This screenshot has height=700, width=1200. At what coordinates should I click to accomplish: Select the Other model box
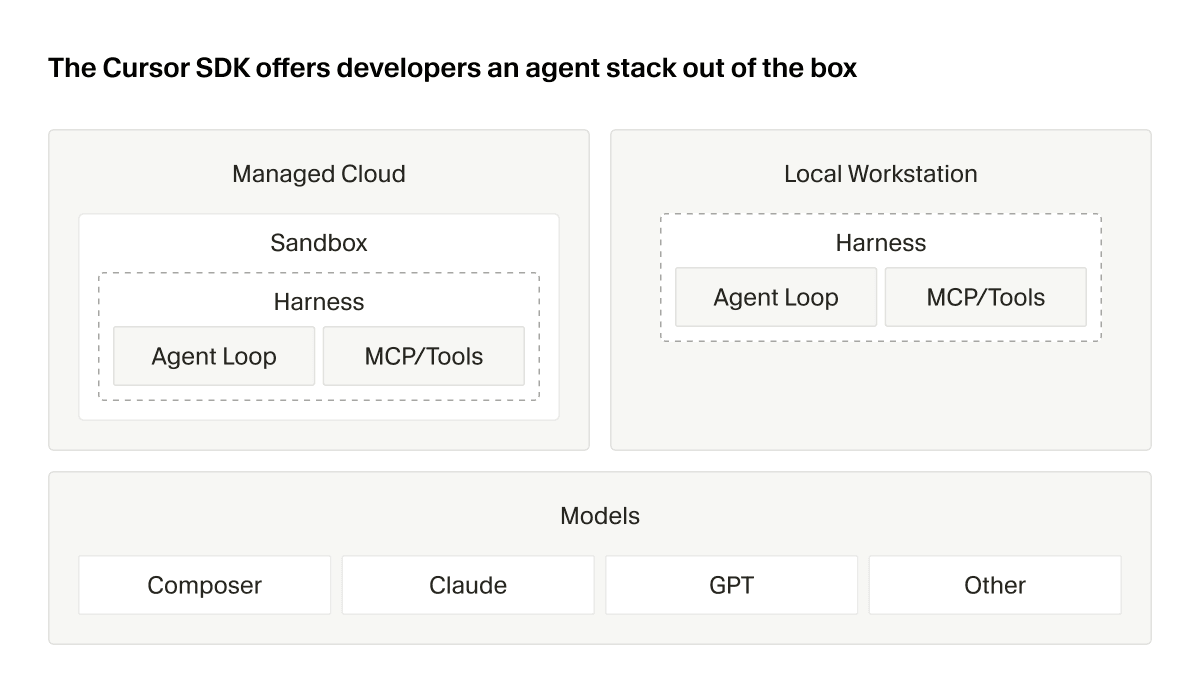tap(995, 585)
